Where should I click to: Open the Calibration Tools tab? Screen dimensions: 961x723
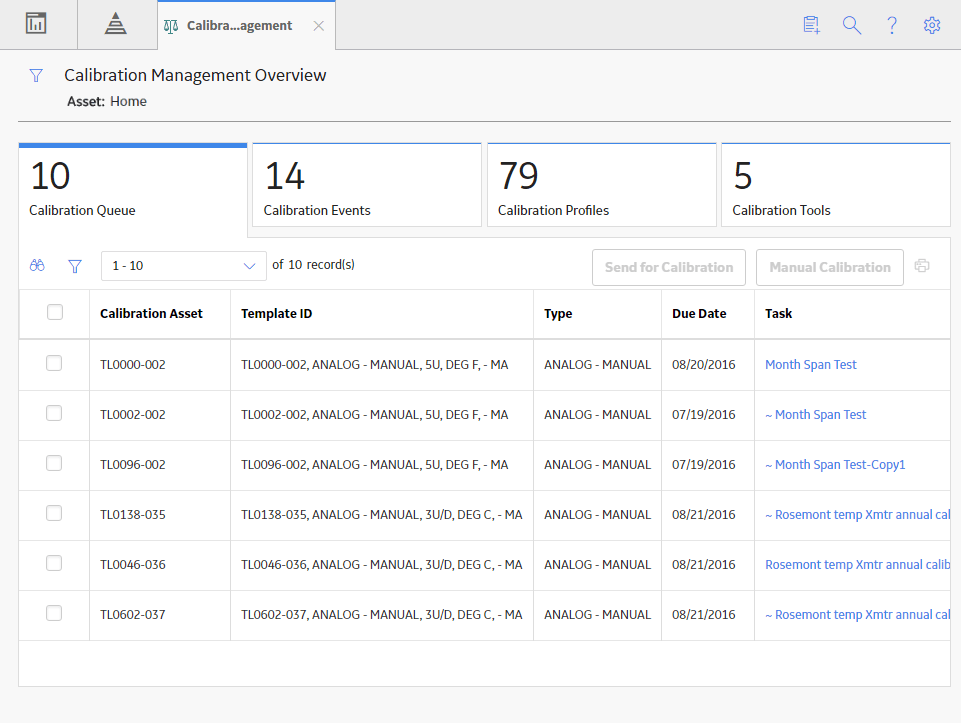click(836, 185)
